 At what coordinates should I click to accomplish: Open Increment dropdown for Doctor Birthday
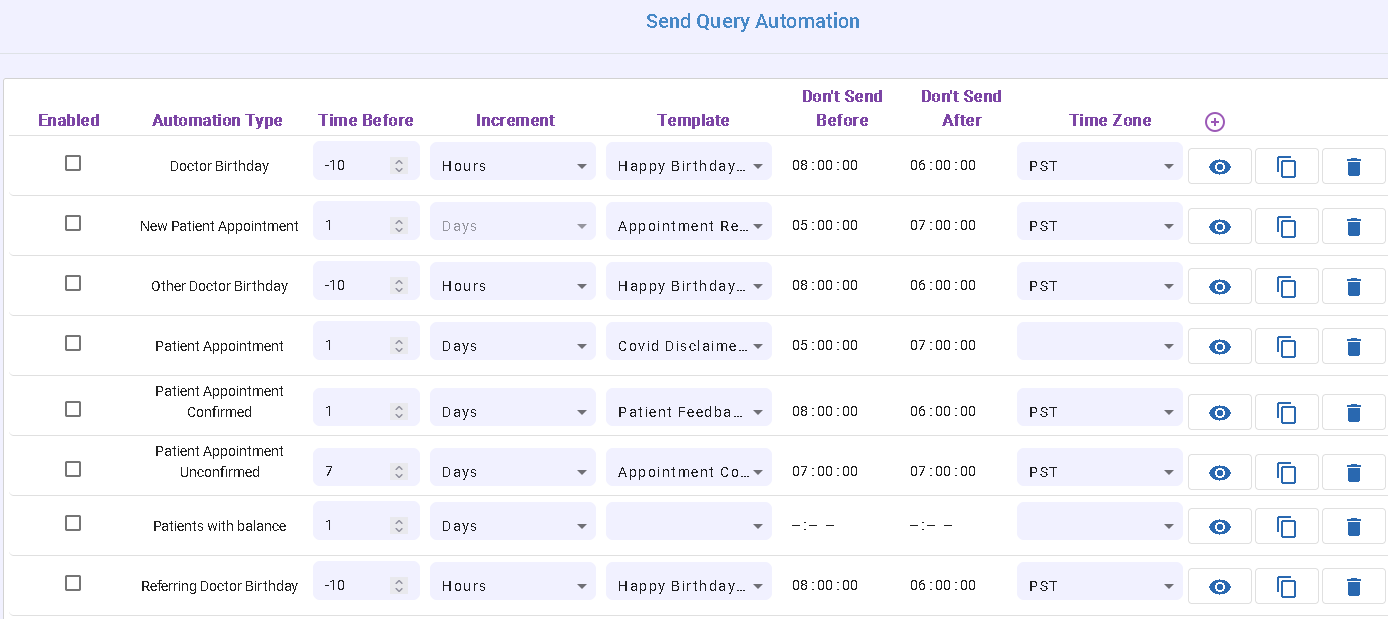pos(512,166)
